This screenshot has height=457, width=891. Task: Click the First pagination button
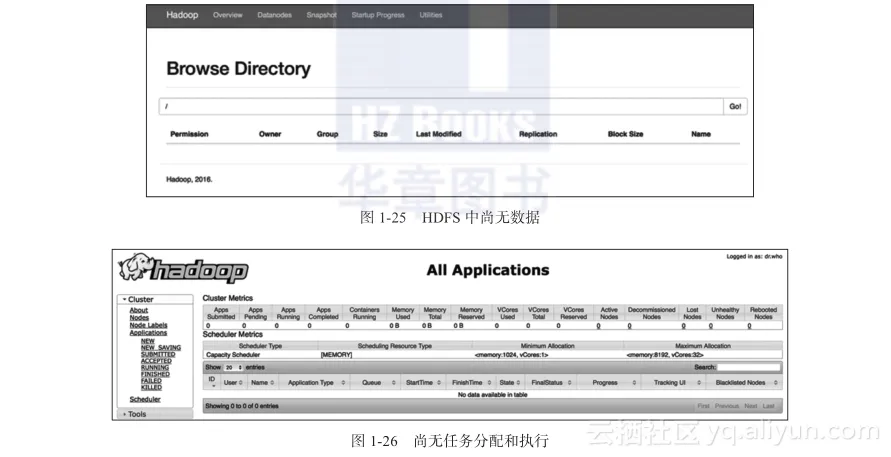tap(703, 406)
